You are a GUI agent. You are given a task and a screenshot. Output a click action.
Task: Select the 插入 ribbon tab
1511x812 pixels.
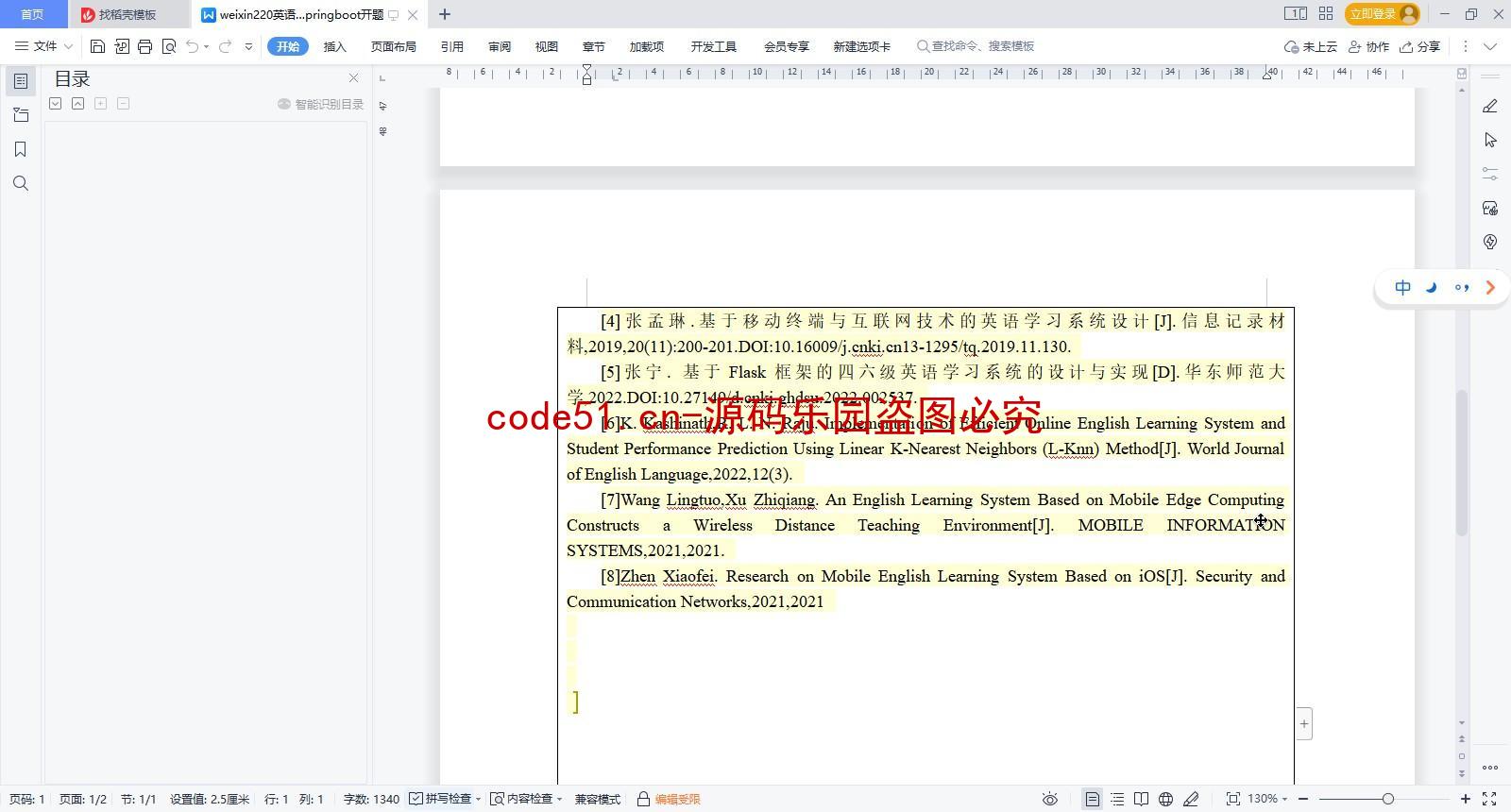[335, 46]
